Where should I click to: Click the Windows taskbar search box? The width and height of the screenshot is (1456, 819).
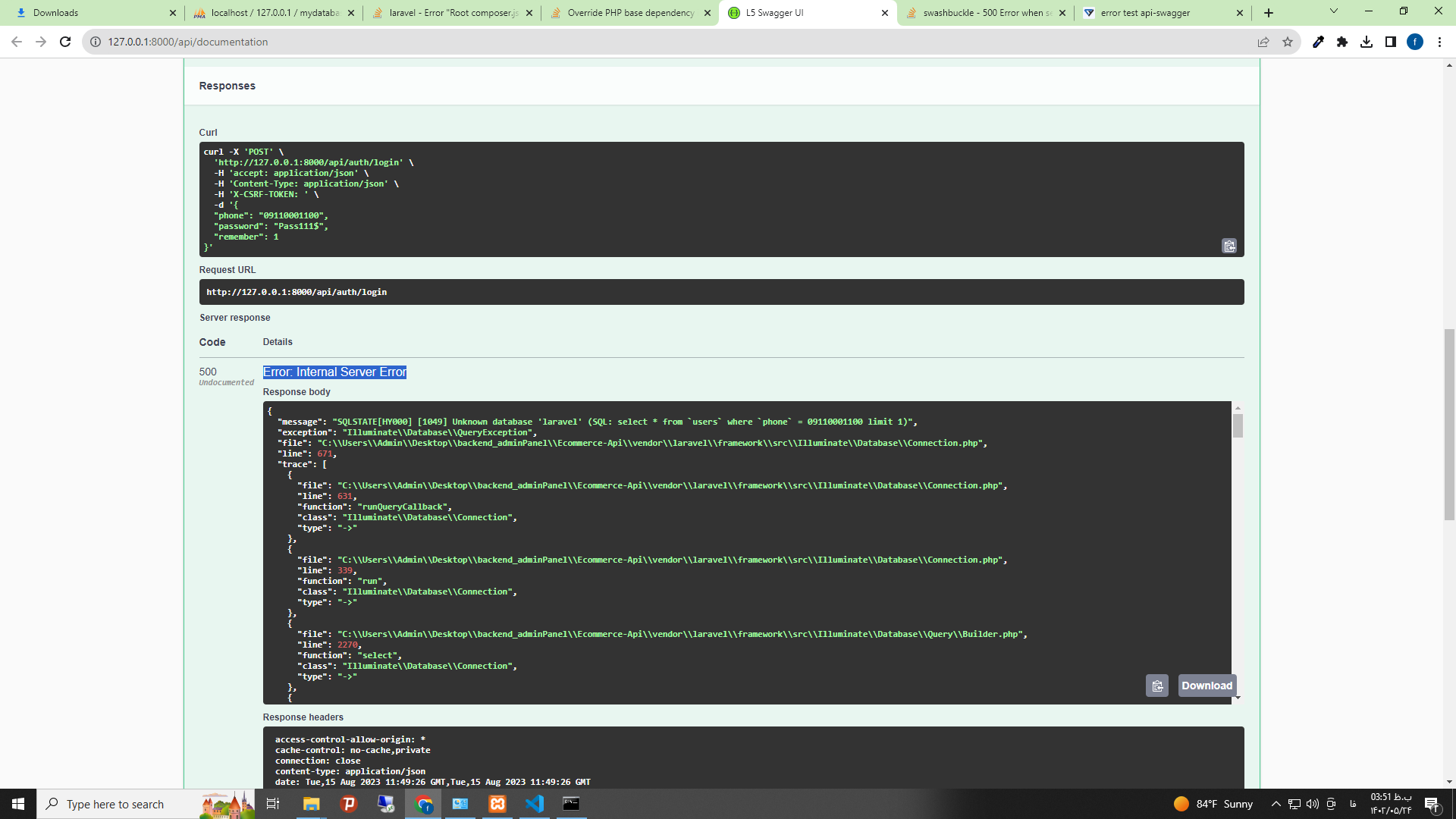tap(114, 804)
